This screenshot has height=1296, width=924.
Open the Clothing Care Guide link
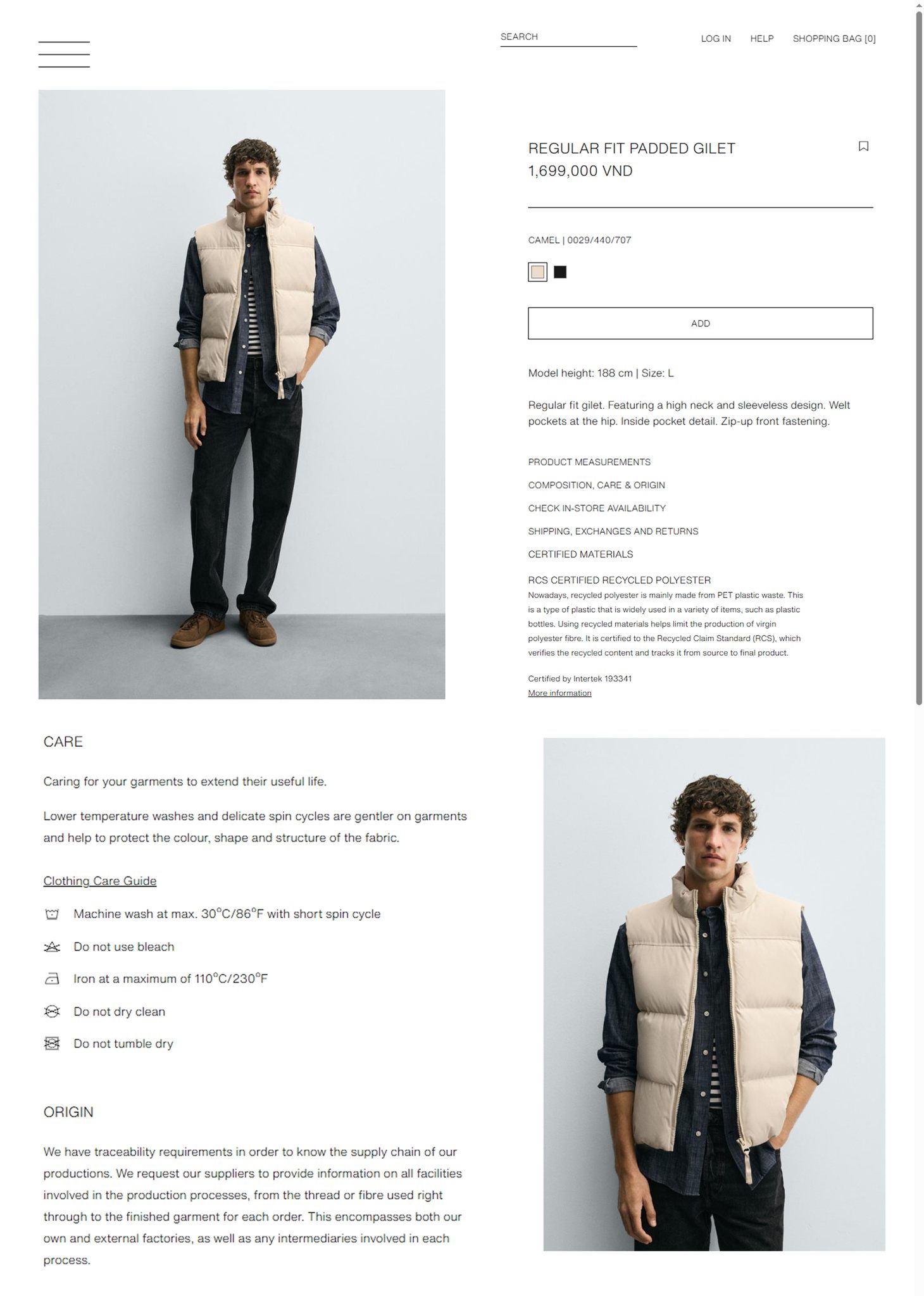(100, 881)
